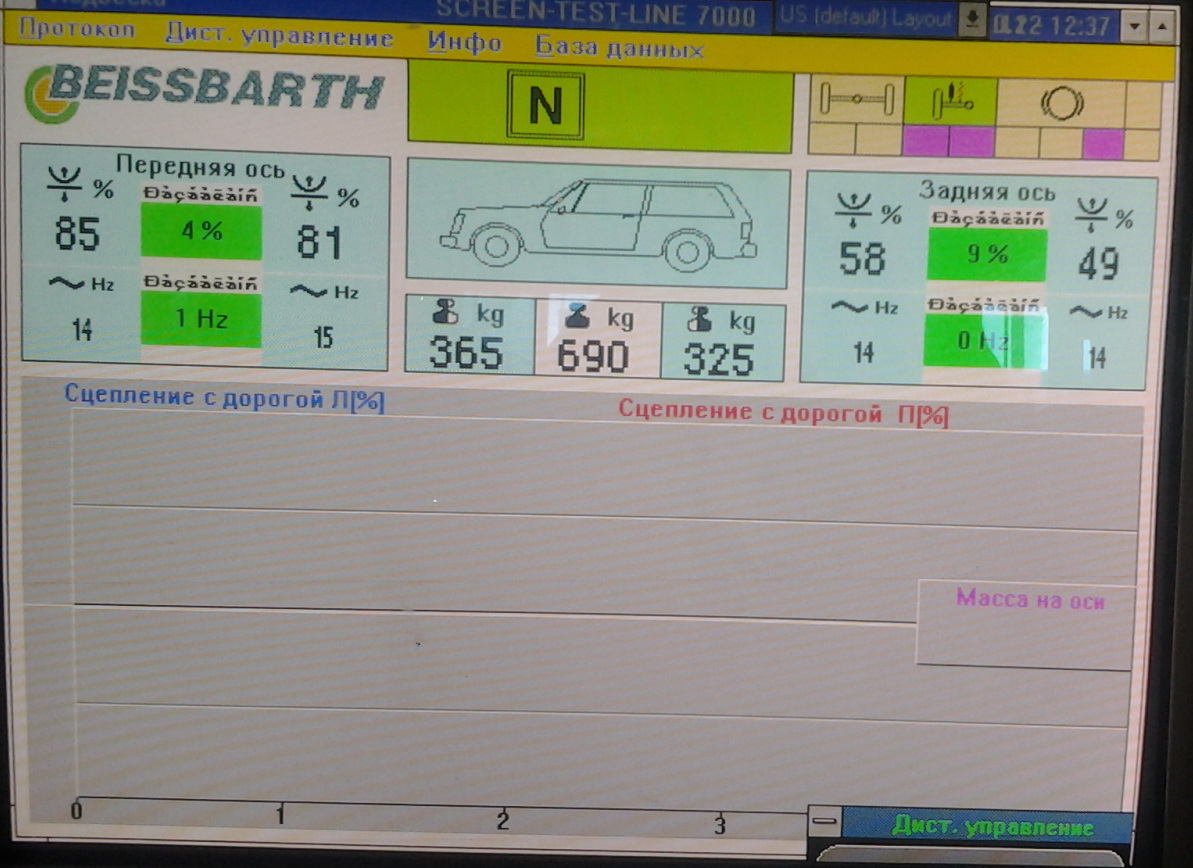Click the rear axle 9% difference box

(x=986, y=255)
